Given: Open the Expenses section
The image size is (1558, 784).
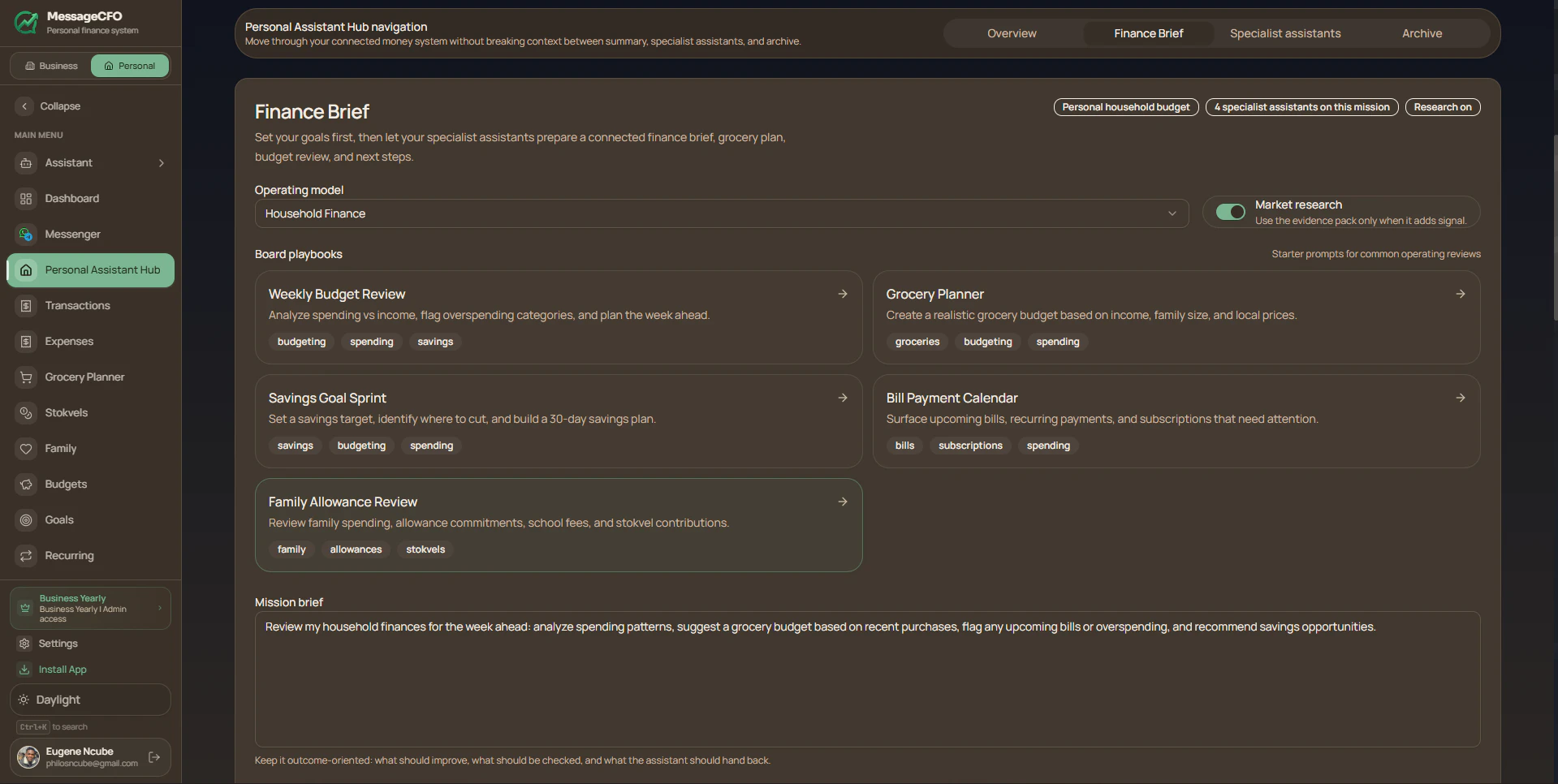Looking at the screenshot, I should tap(69, 341).
